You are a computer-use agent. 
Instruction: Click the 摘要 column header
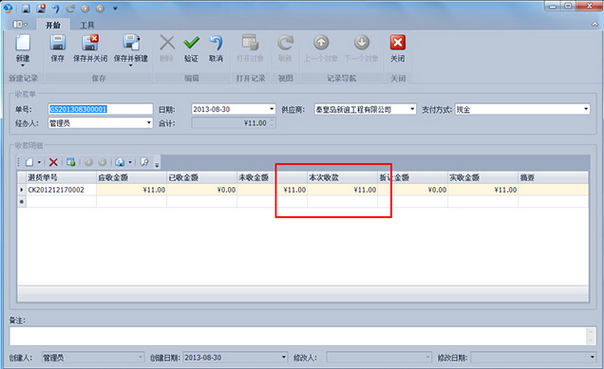click(x=553, y=177)
